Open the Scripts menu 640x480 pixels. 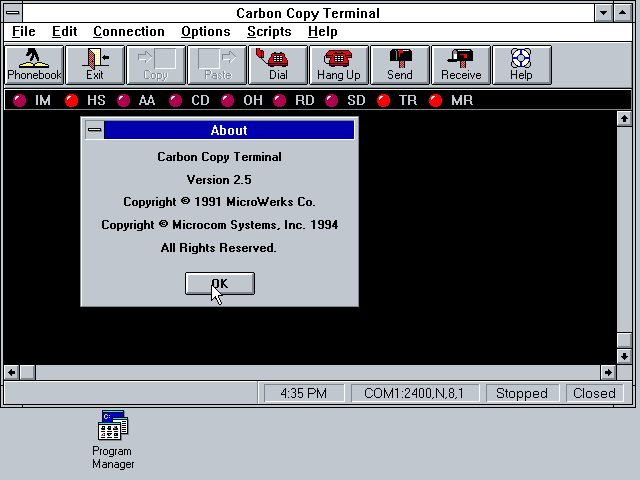(x=269, y=32)
